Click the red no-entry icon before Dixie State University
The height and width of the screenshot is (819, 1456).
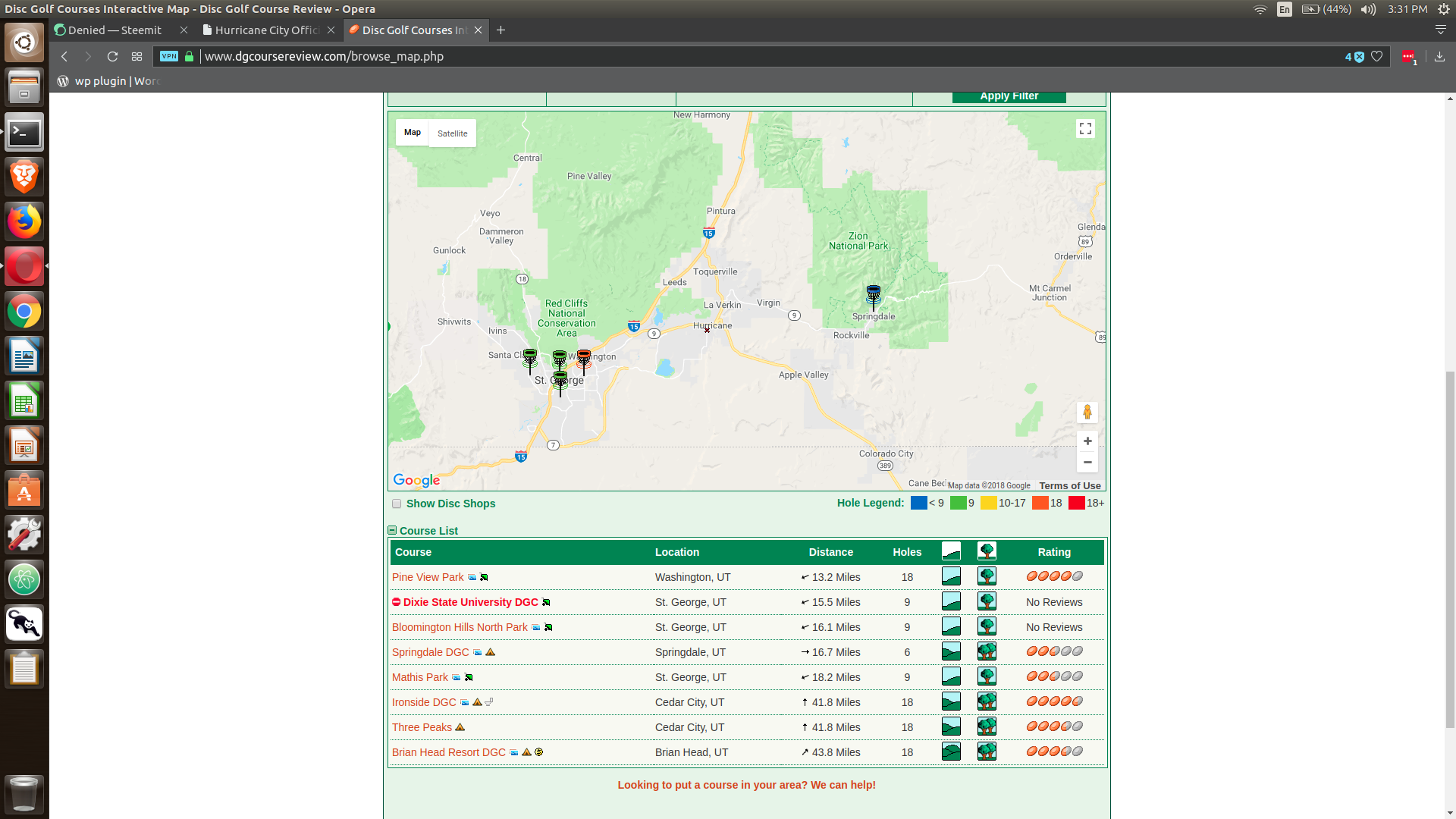396,602
